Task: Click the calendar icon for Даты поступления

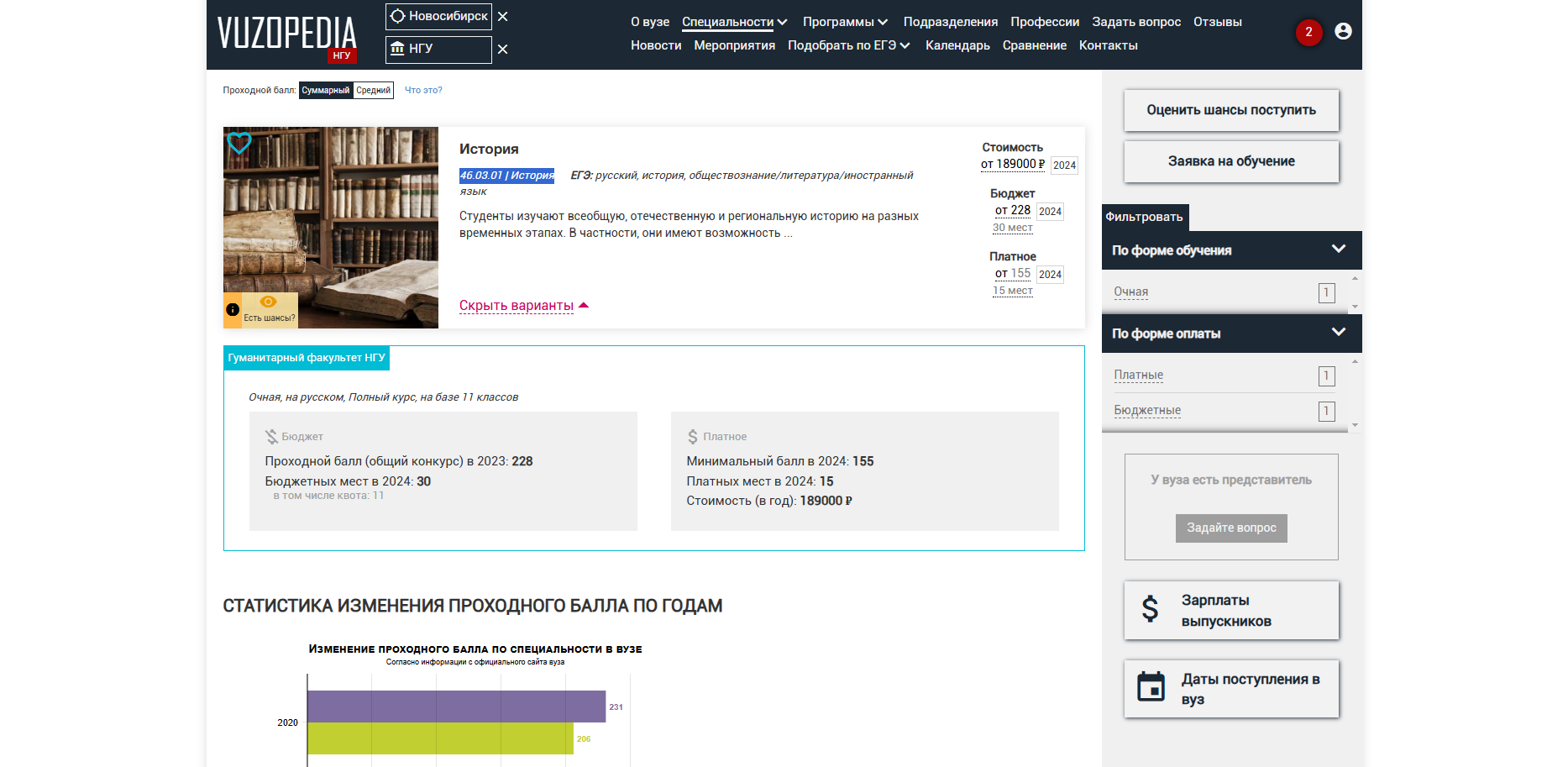Action: click(1151, 686)
